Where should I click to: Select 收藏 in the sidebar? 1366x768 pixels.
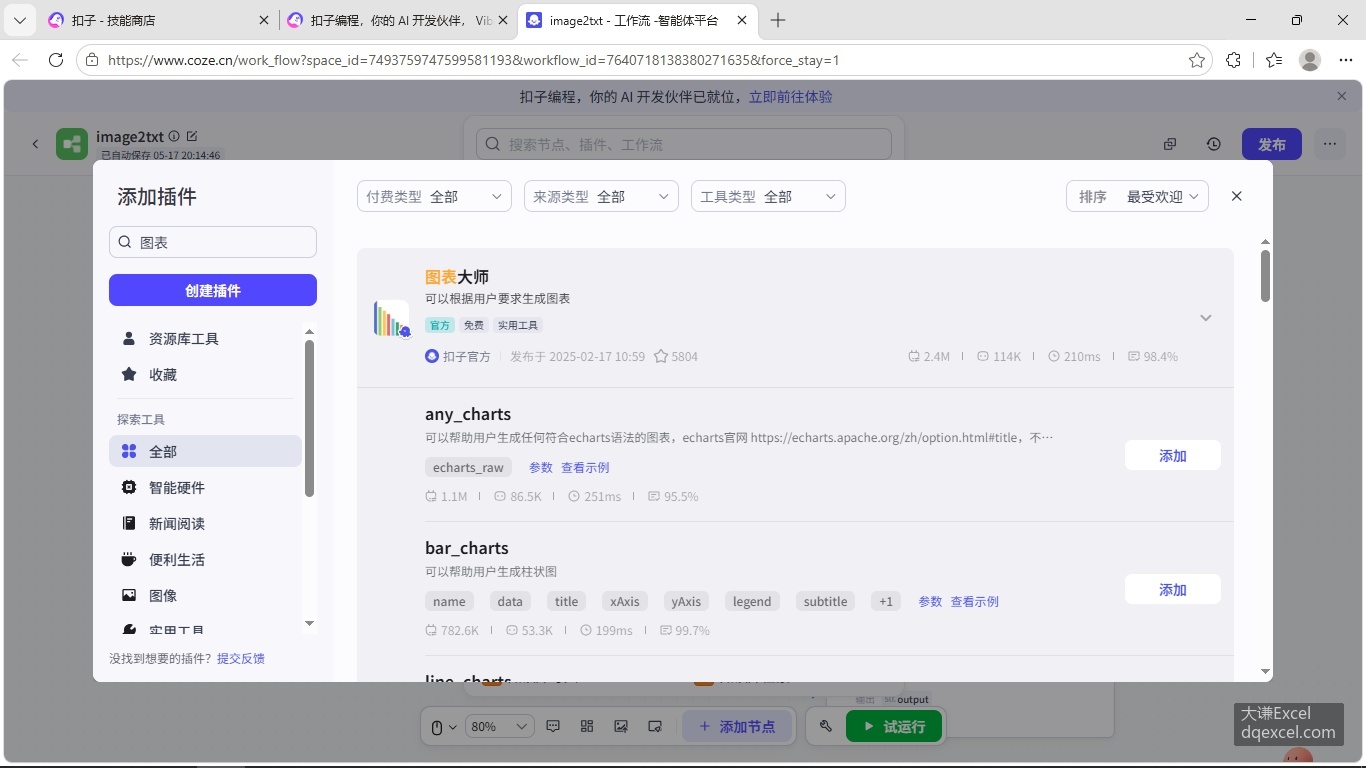pos(205,375)
